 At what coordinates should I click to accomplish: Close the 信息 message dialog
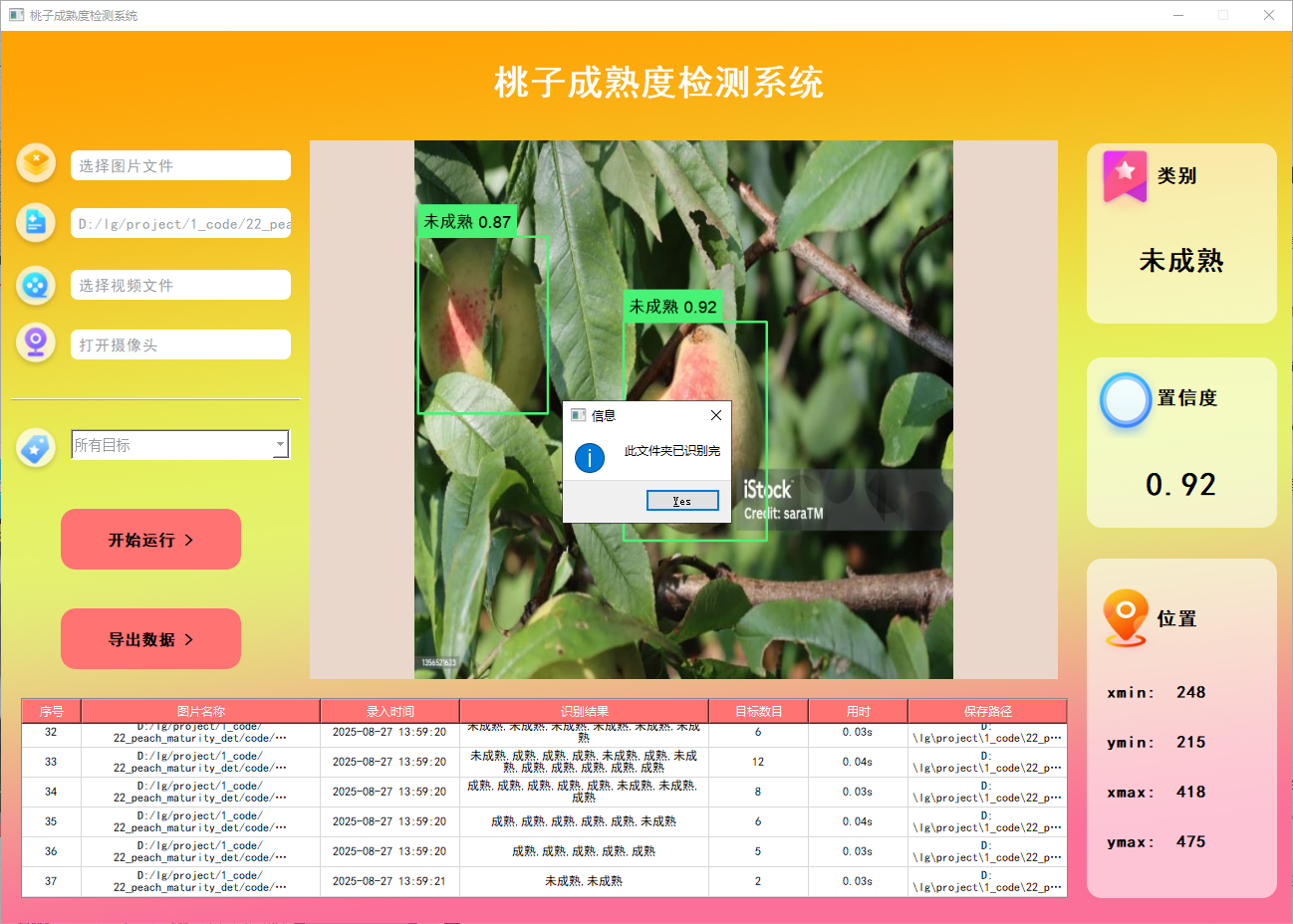tap(715, 415)
